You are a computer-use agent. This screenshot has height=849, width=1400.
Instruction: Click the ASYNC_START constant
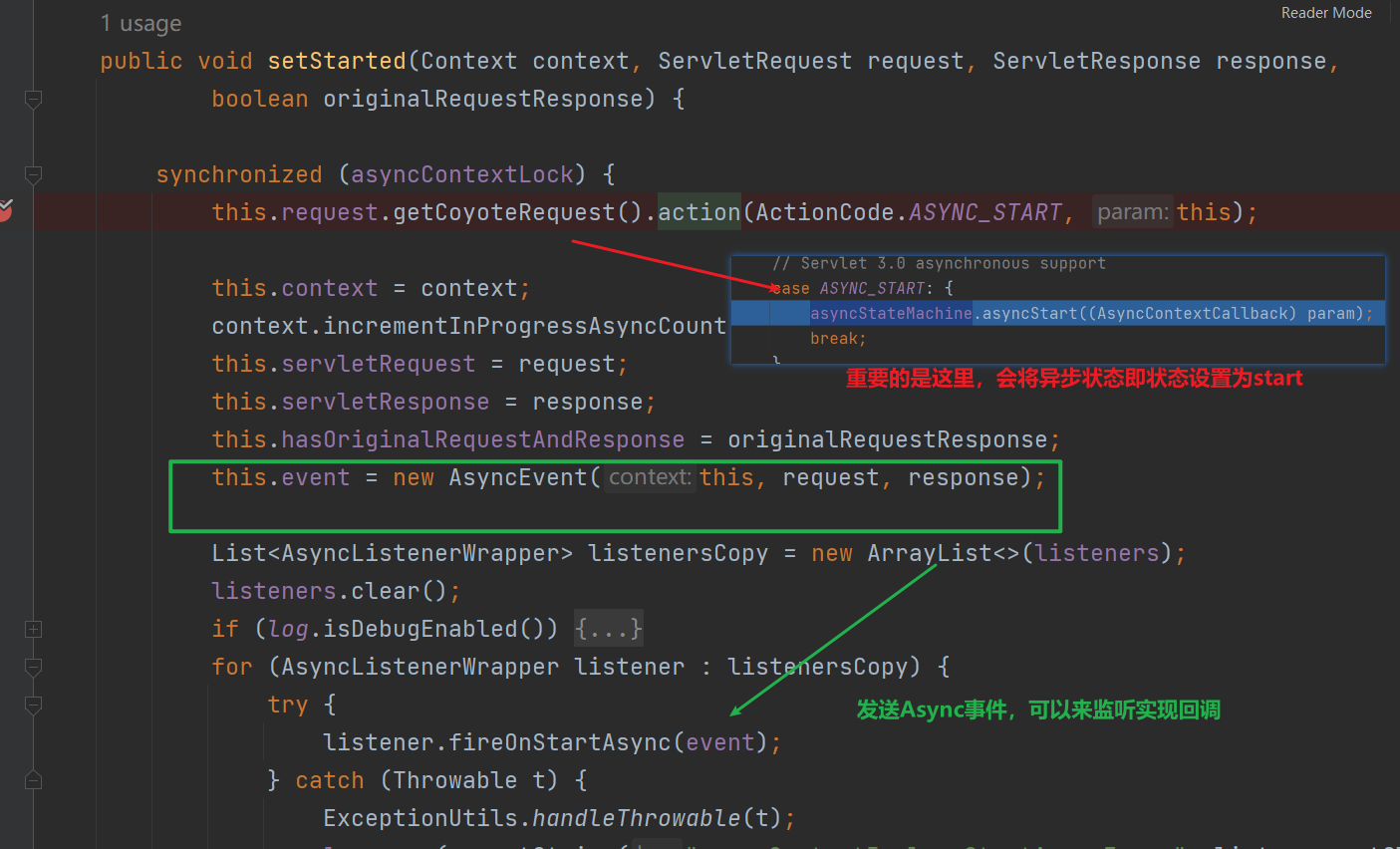point(984,212)
